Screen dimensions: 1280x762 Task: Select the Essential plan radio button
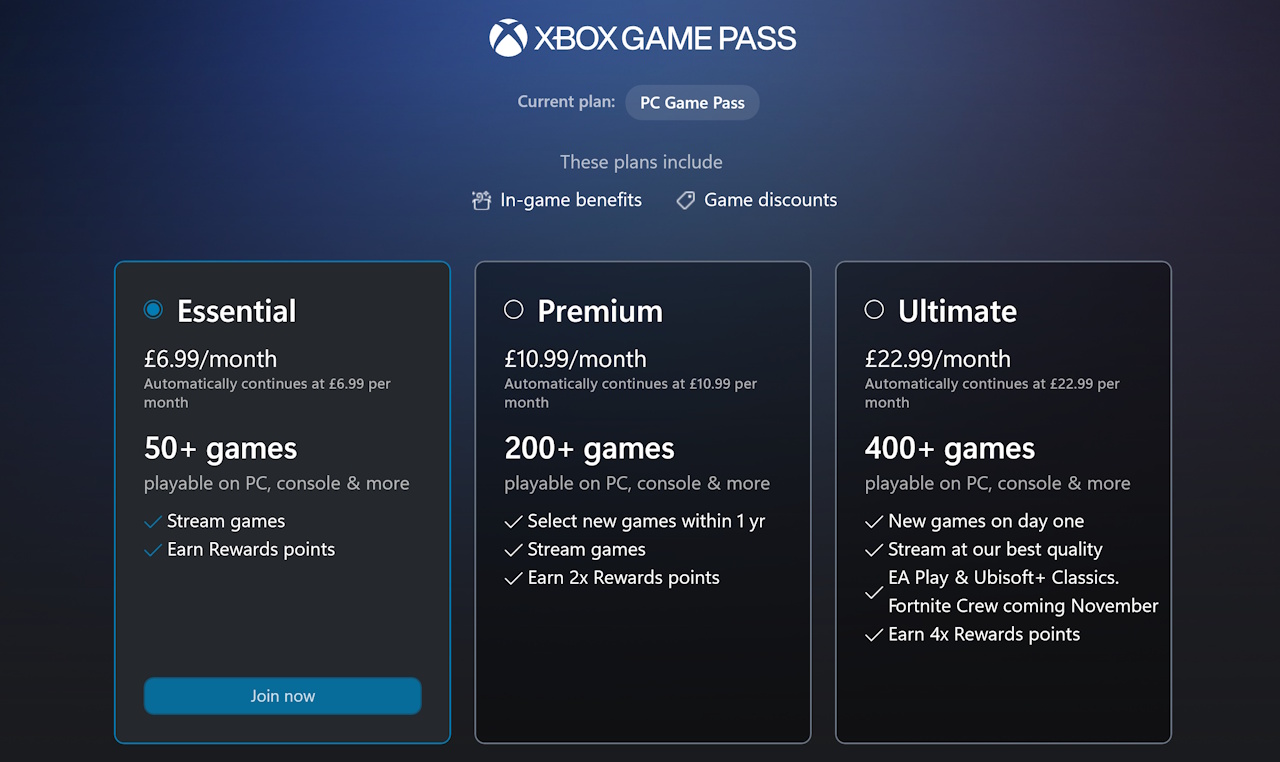click(x=153, y=310)
